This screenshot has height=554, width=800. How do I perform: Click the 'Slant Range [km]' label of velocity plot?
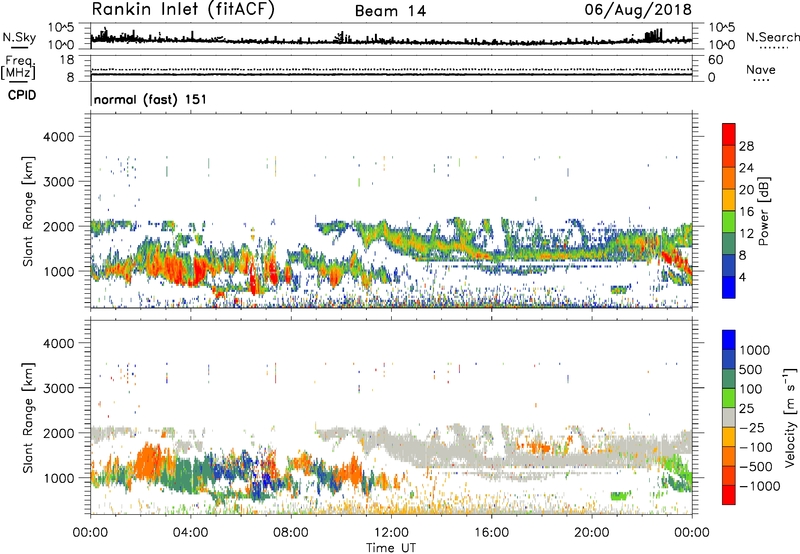tap(28, 417)
